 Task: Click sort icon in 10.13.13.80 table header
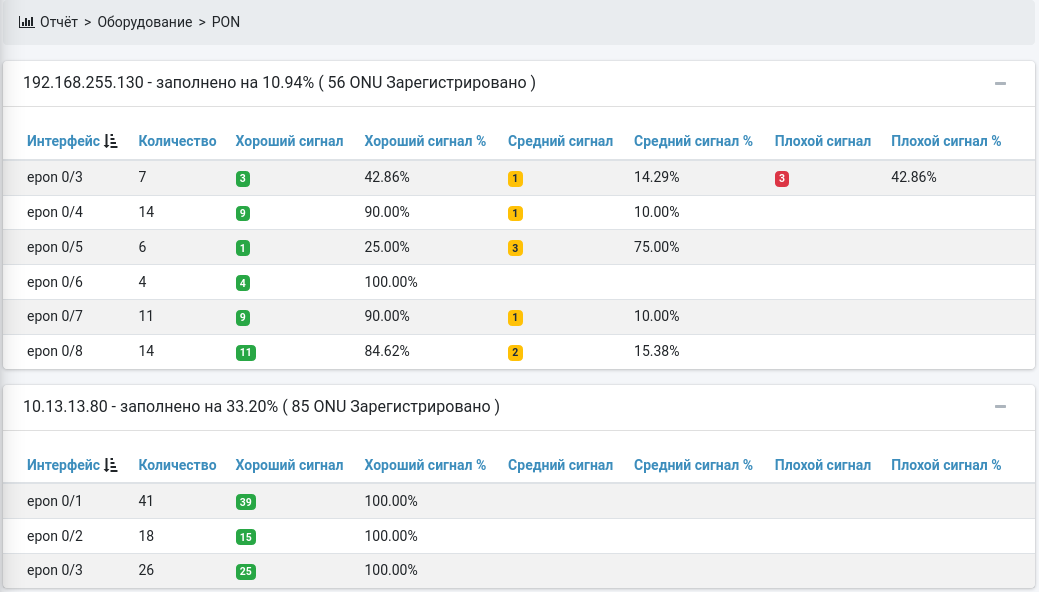111,465
